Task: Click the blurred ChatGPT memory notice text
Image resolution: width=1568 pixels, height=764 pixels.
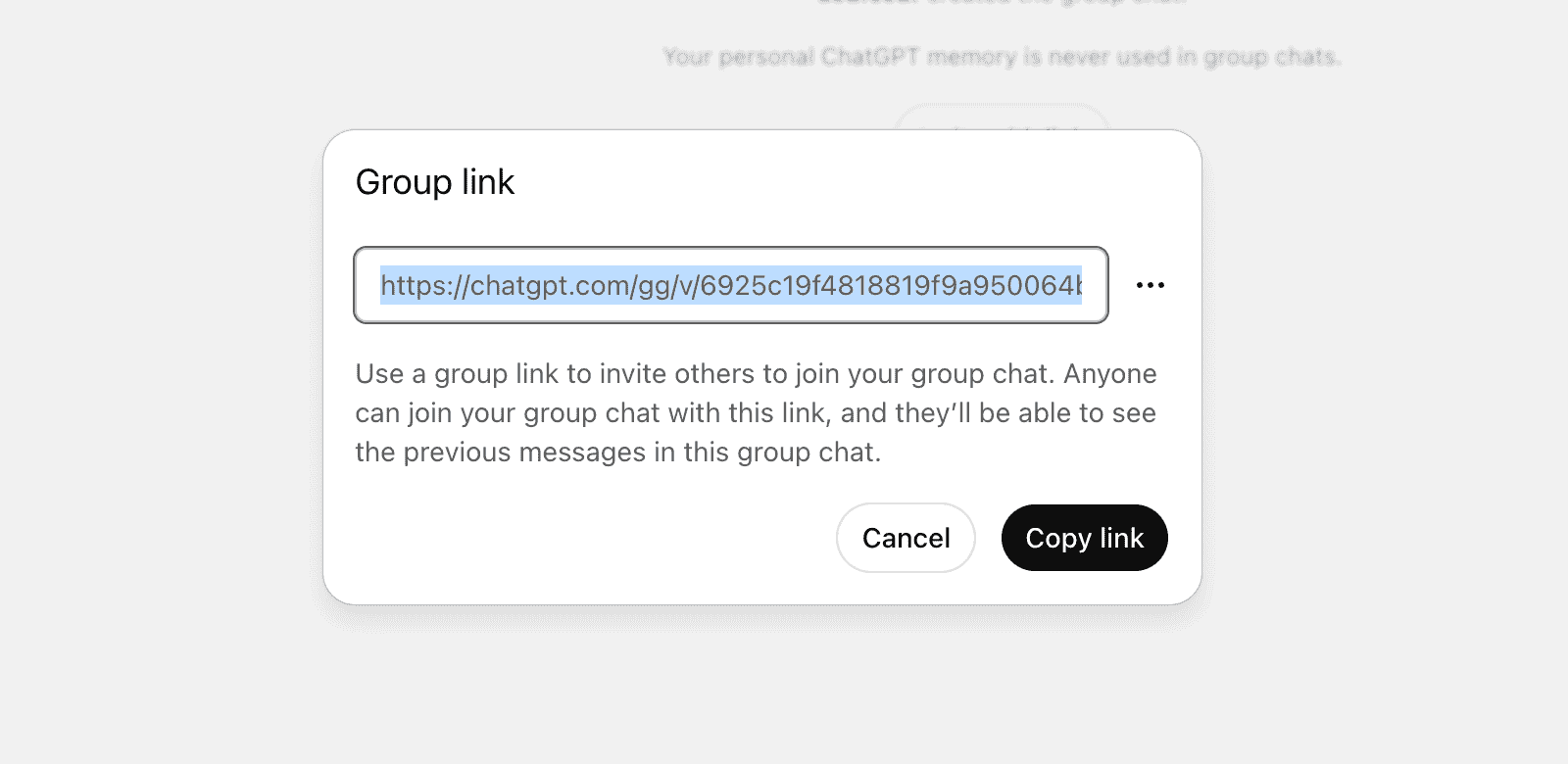Action: click(1001, 57)
